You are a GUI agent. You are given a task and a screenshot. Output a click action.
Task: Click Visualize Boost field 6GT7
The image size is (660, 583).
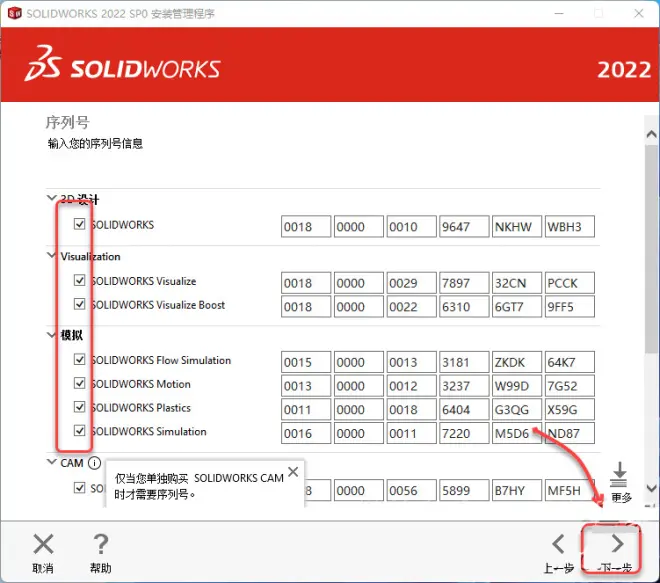pyautogui.click(x=517, y=306)
